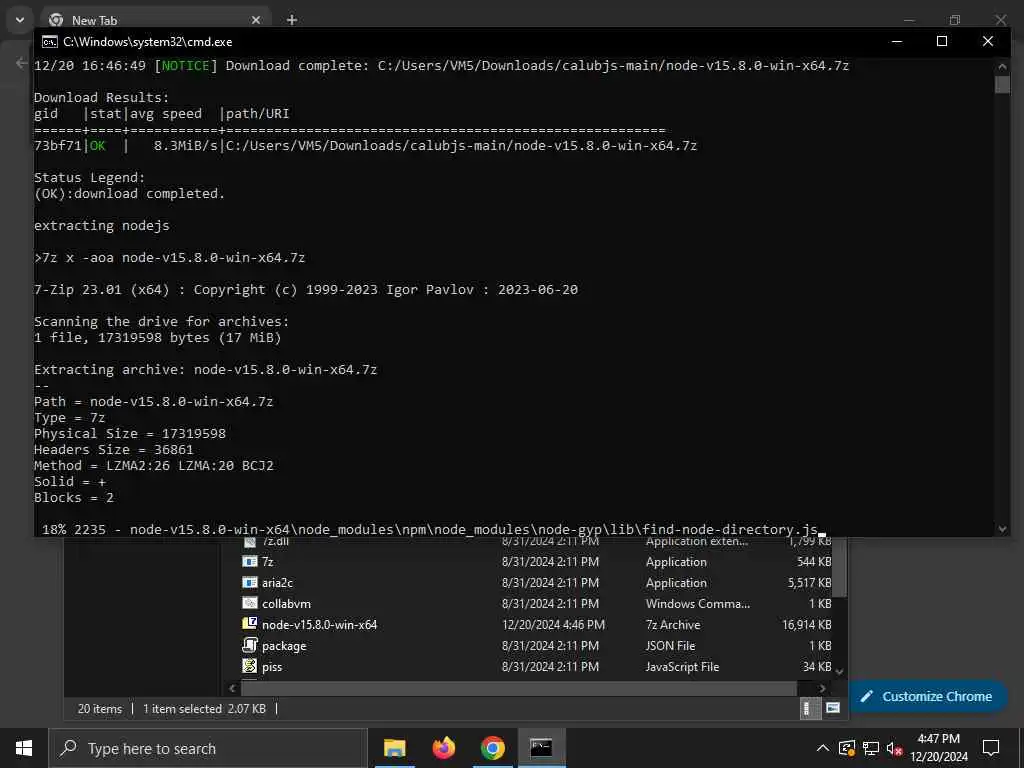Image resolution: width=1024 pixels, height=768 pixels.
Task: Select the aria2c application icon in Explorer
Action: click(x=249, y=583)
